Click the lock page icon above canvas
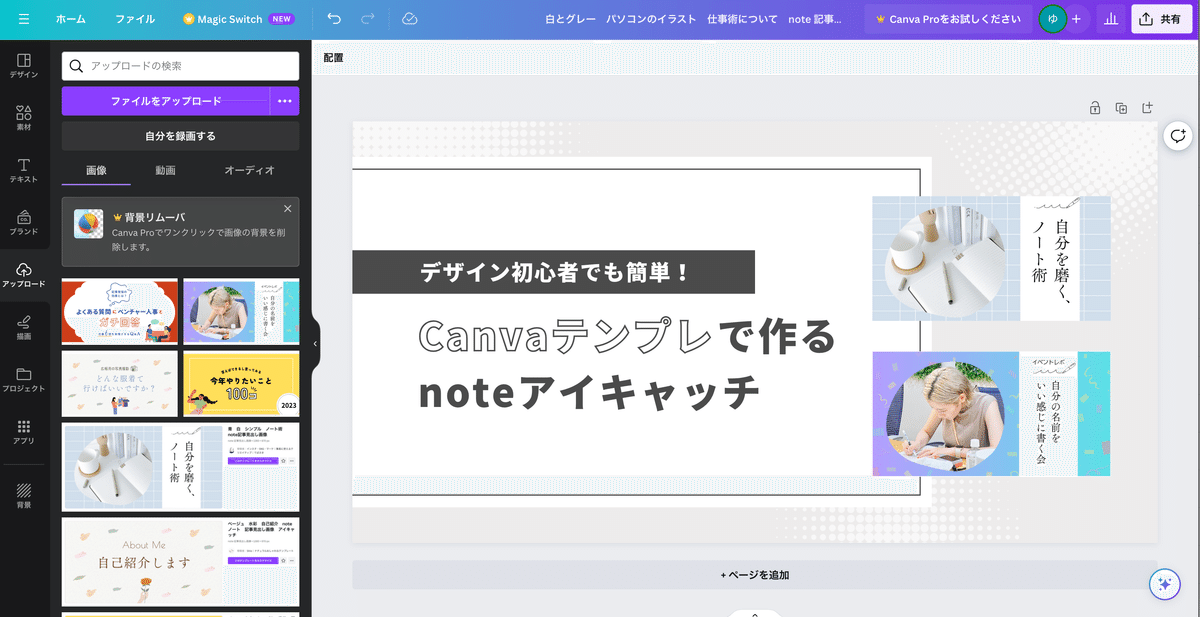Image resolution: width=1200 pixels, height=617 pixels. [x=1095, y=107]
